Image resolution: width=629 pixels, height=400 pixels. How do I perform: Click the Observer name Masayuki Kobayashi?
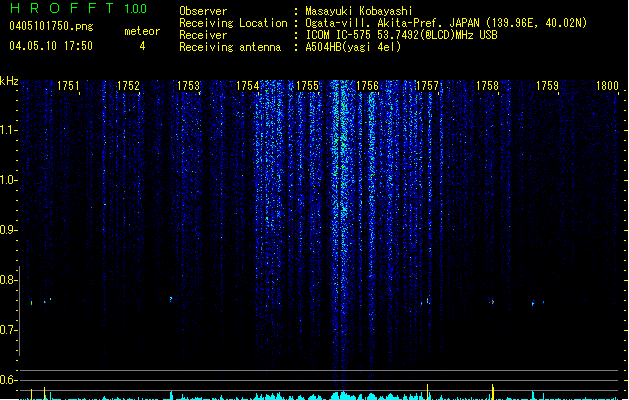(359, 11)
